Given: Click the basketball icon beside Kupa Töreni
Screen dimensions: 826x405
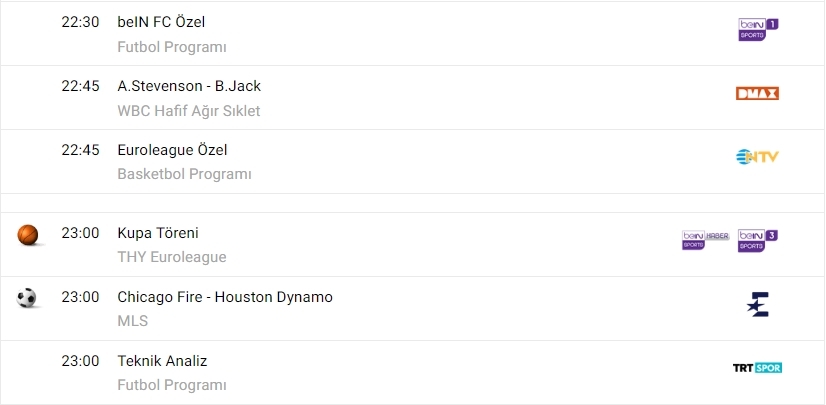Looking at the screenshot, I should [x=27, y=235].
